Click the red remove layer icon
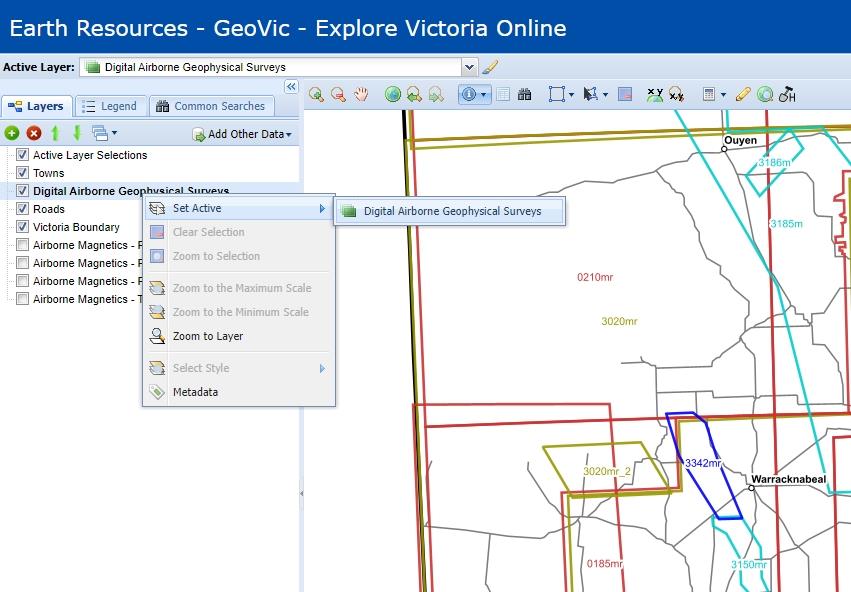 click(x=34, y=133)
